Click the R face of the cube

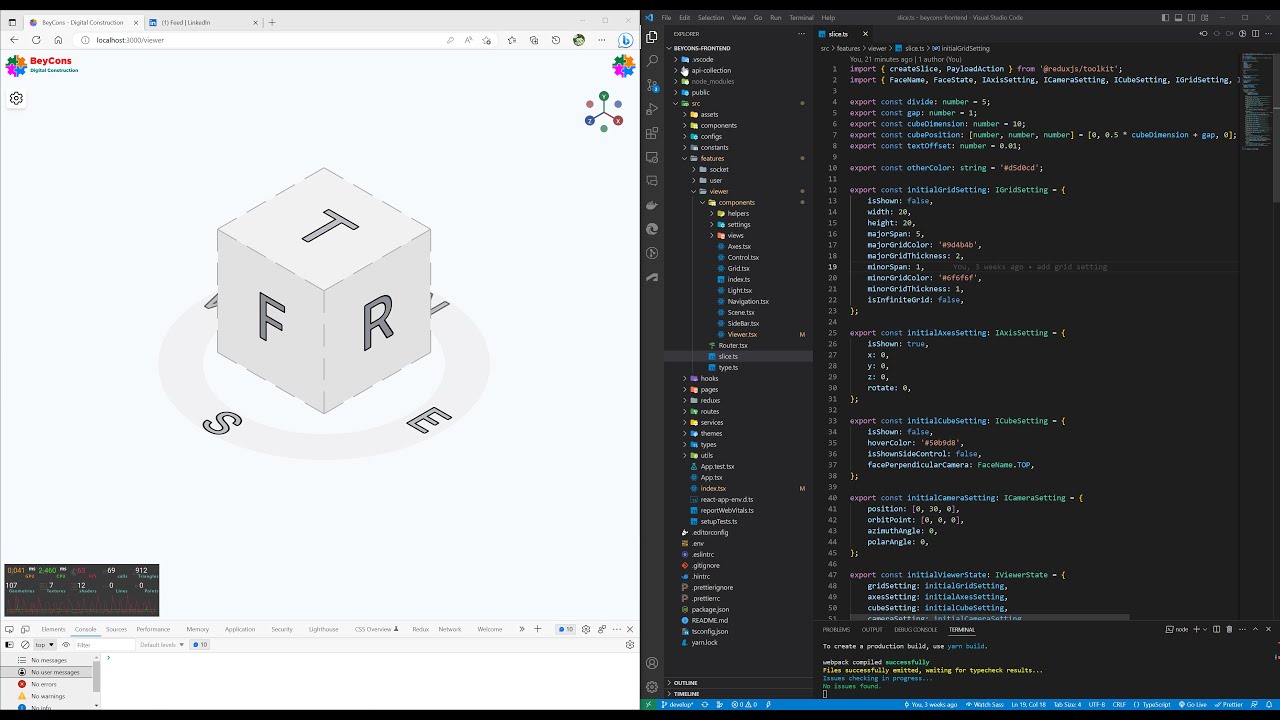[377, 323]
